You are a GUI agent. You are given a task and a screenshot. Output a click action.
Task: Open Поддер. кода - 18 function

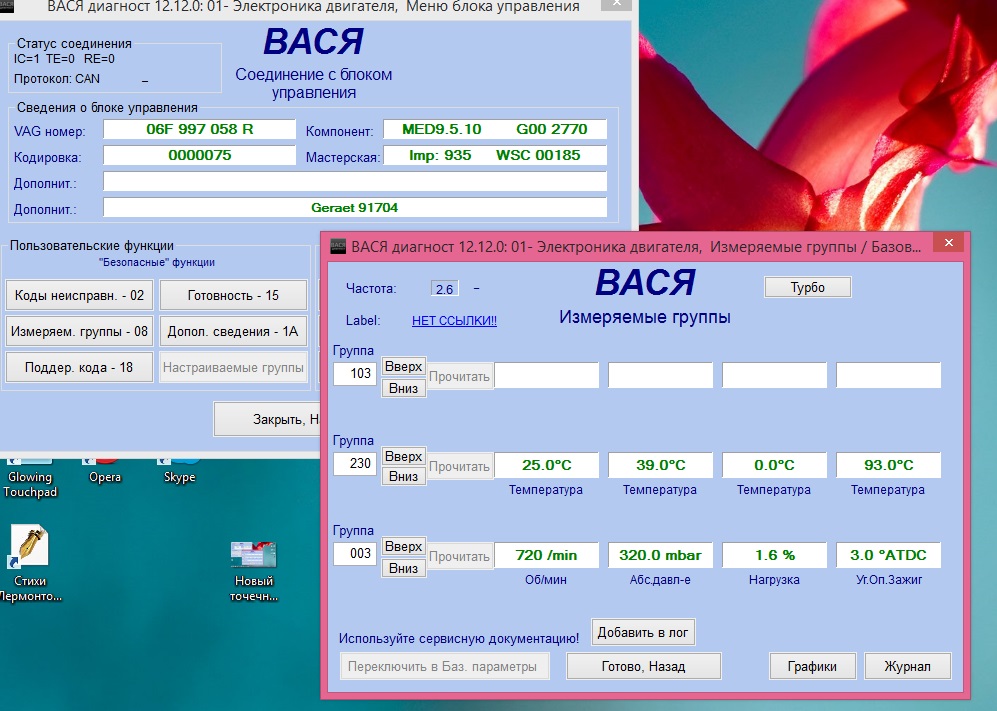[x=80, y=367]
